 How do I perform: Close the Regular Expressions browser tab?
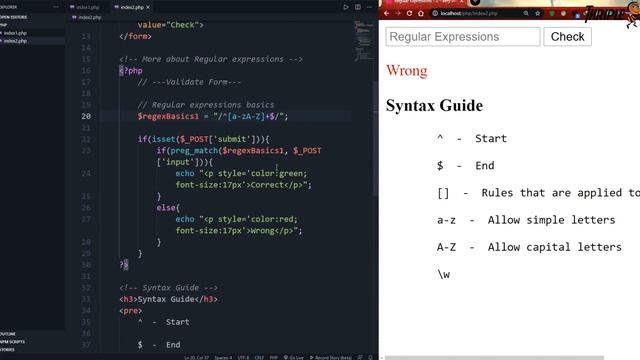click(462, 2)
